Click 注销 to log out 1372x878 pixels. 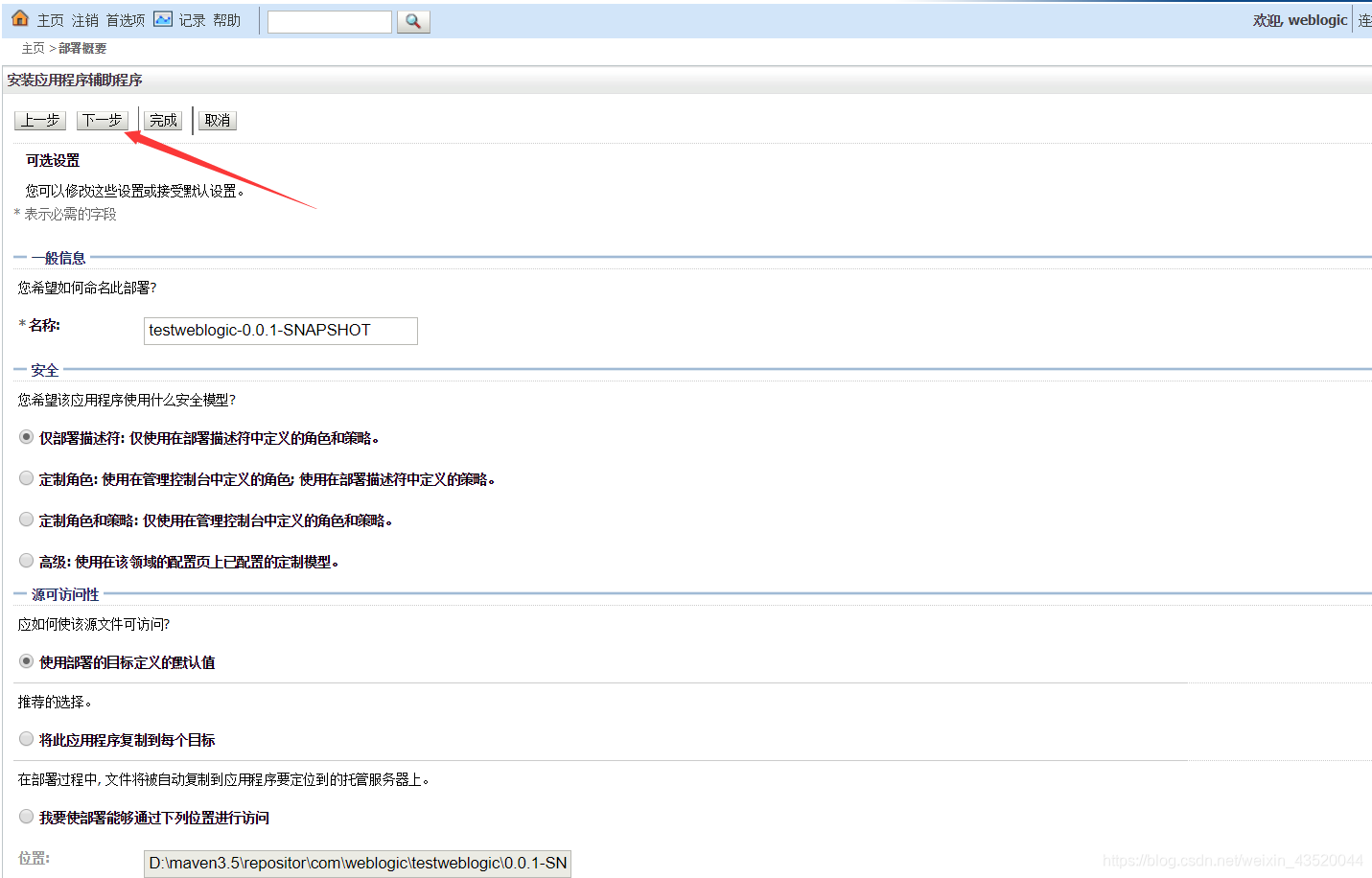85,20
